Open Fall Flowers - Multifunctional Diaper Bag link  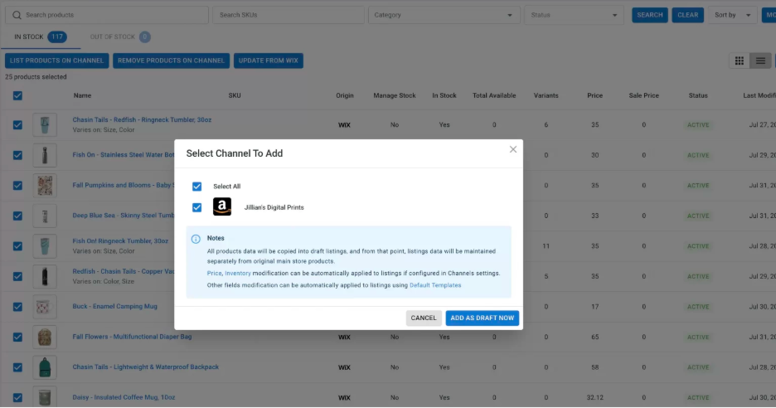coord(132,337)
